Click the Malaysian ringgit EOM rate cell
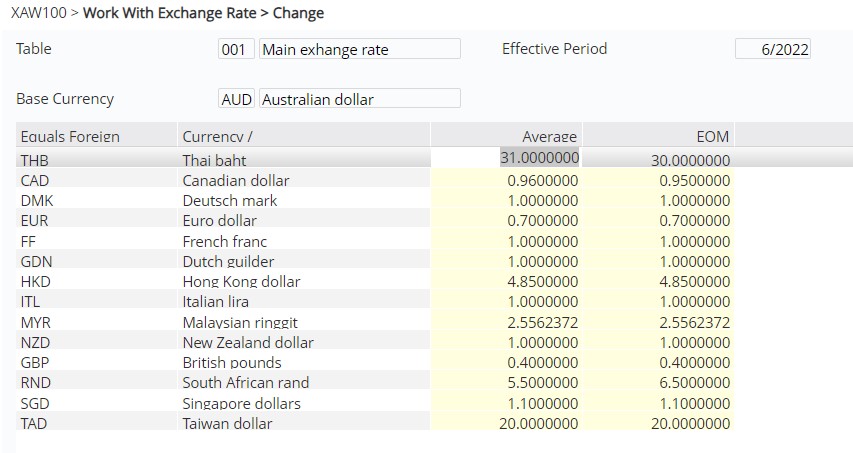 click(658, 322)
